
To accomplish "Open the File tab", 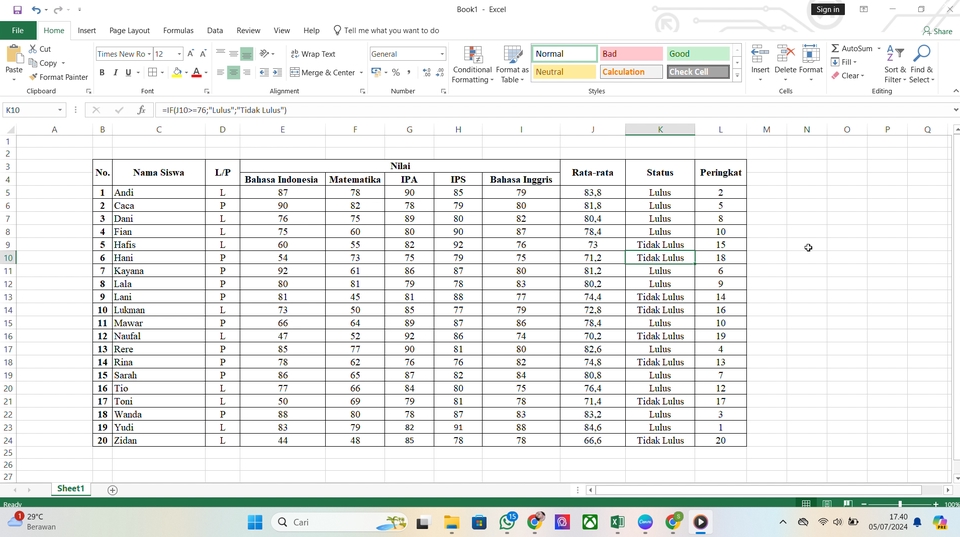I will (x=18, y=30).
